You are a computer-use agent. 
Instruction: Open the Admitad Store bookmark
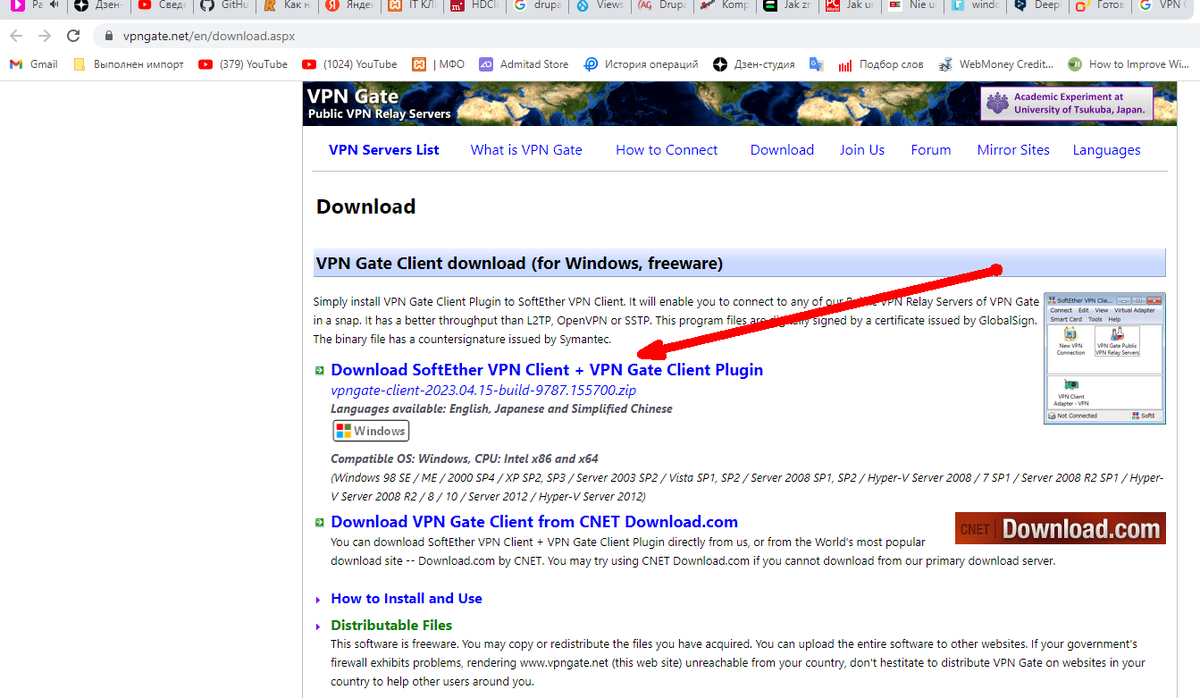[523, 64]
